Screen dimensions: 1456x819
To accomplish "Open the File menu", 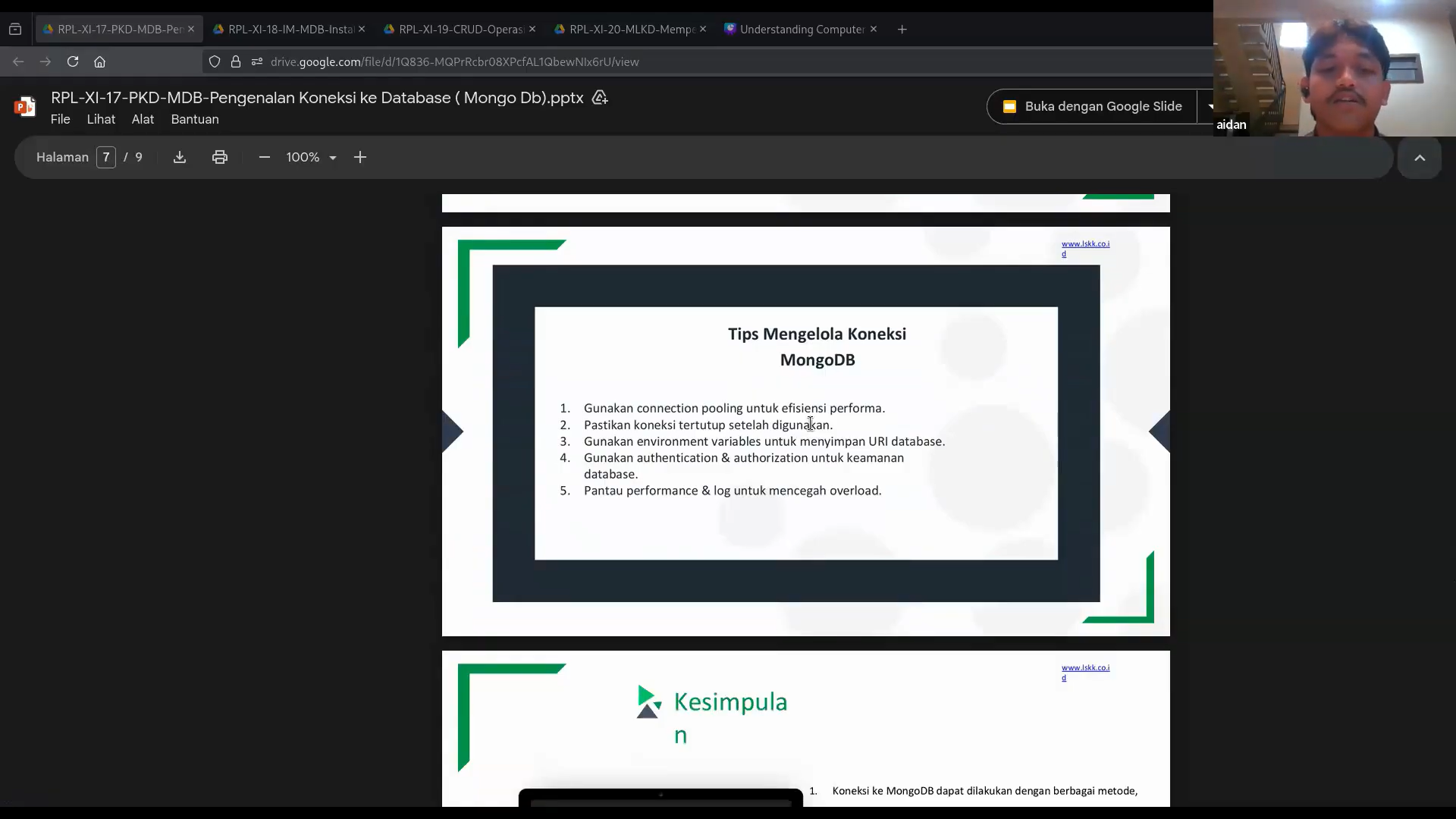I will click(x=60, y=119).
